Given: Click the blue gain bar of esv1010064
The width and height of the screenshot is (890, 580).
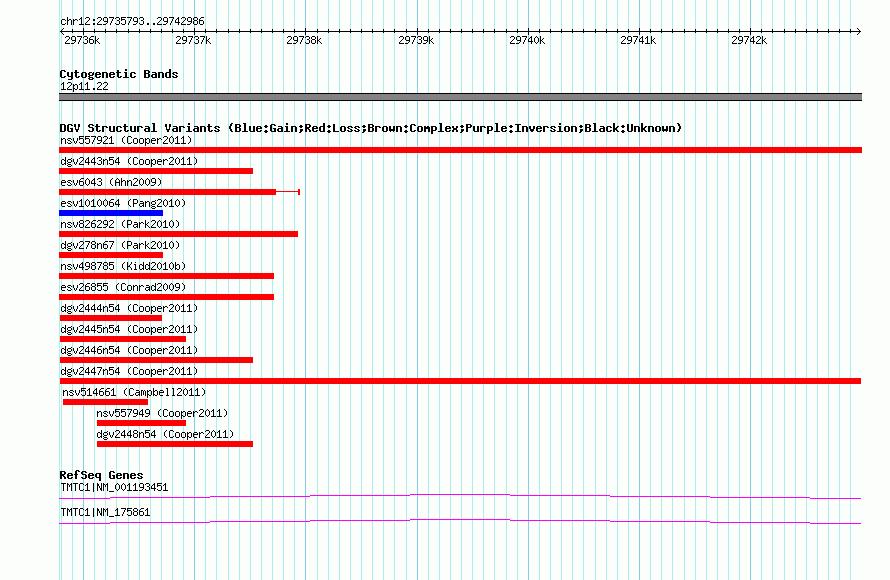Looking at the screenshot, I should pyautogui.click(x=111, y=213).
